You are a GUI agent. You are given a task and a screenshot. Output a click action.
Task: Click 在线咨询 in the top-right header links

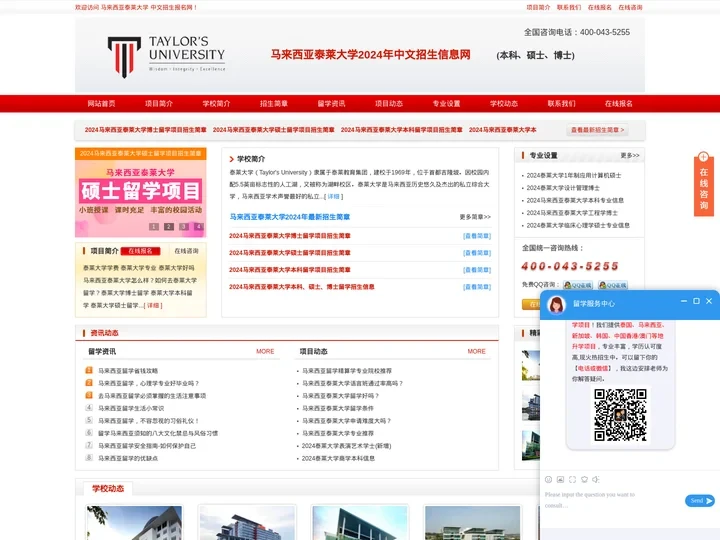coord(630,7)
